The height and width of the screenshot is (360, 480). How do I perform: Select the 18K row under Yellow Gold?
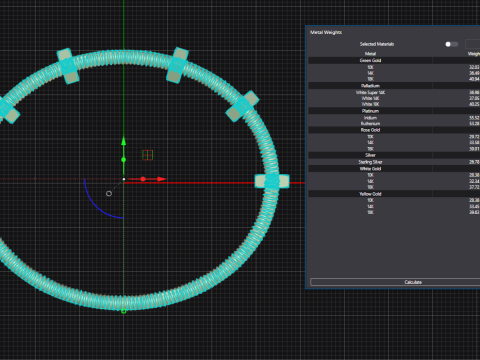coord(394,212)
